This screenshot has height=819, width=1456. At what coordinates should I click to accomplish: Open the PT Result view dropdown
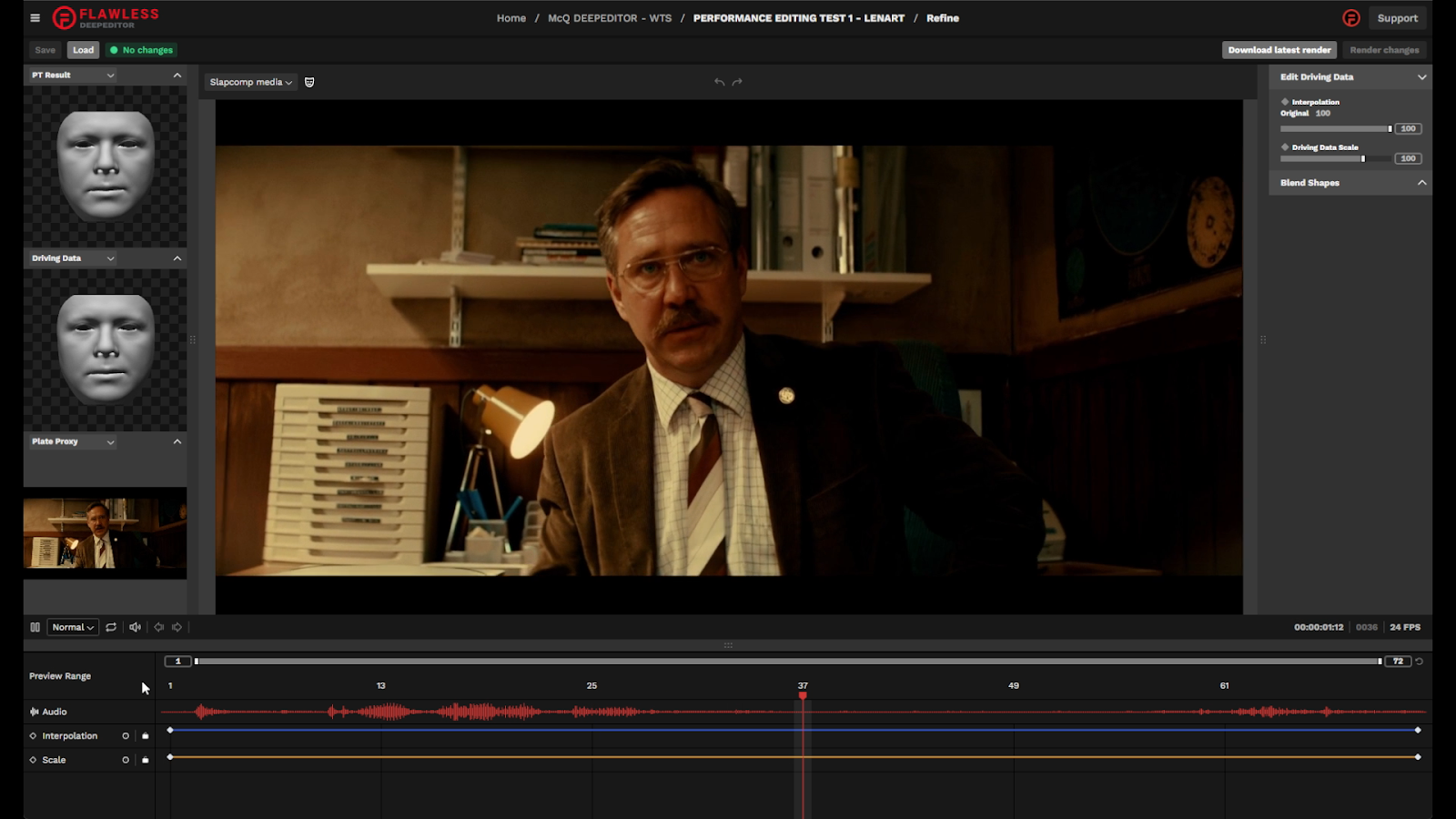(x=74, y=75)
